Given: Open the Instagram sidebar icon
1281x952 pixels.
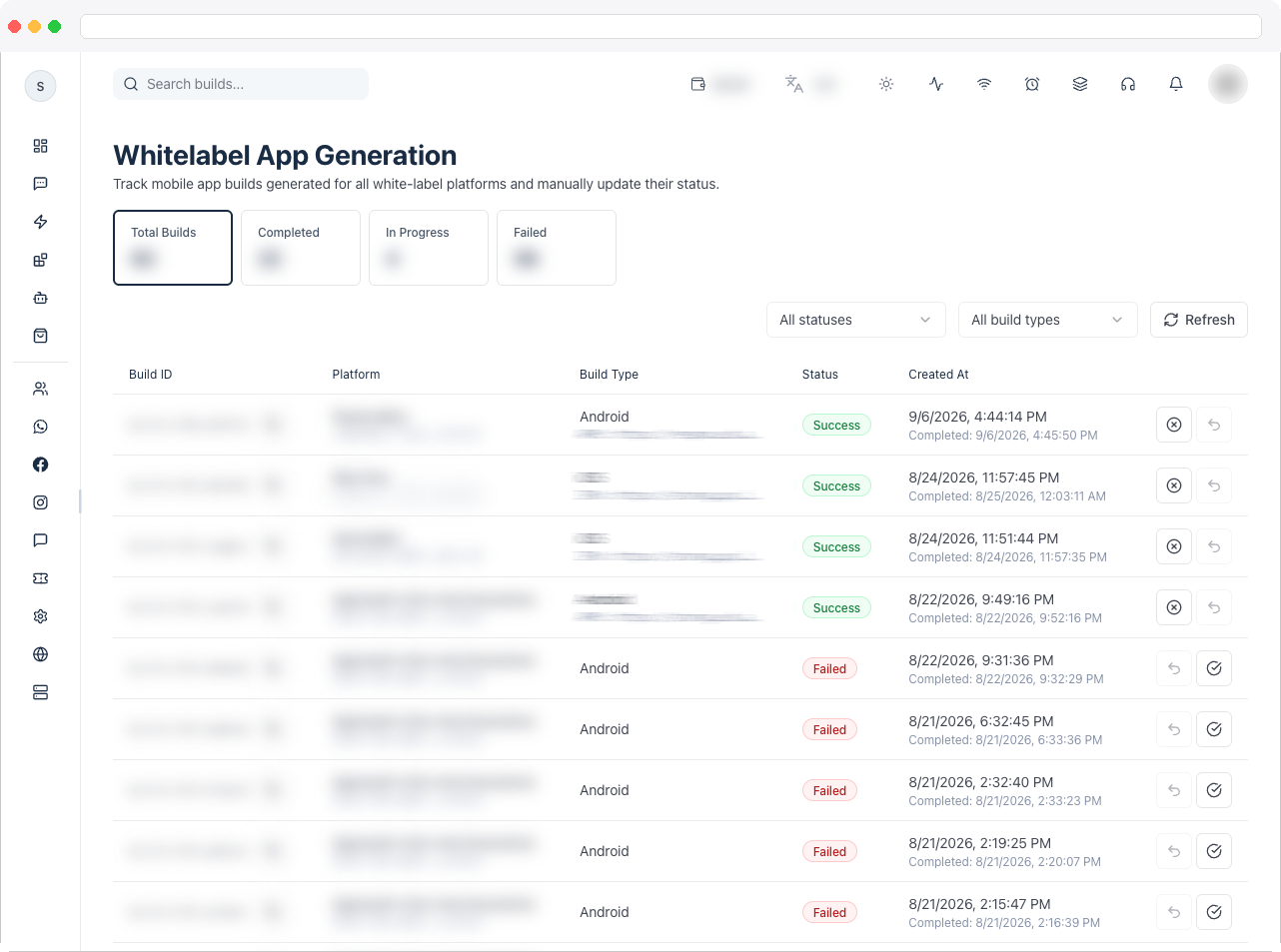Looking at the screenshot, I should (40, 502).
